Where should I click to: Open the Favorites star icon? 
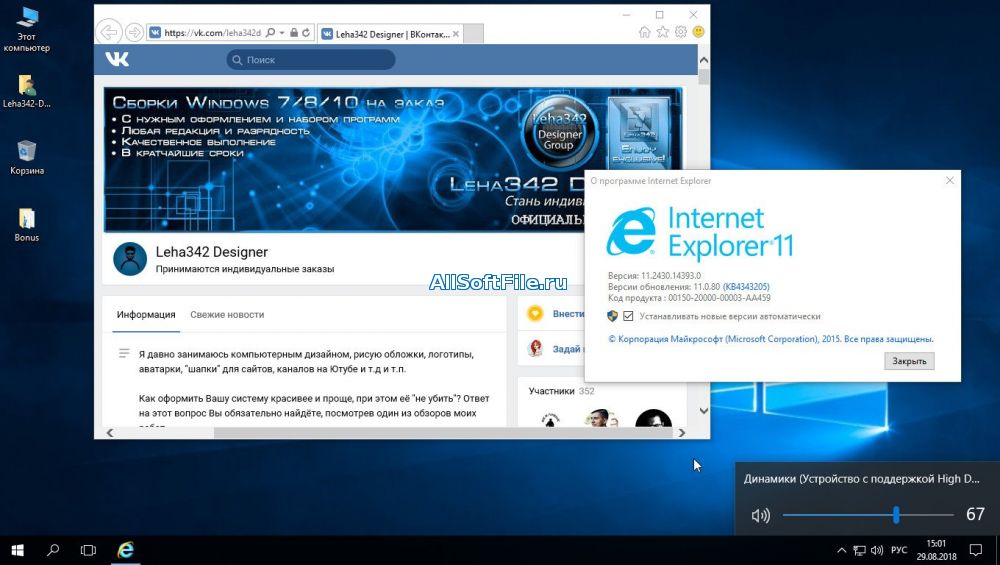pos(662,32)
